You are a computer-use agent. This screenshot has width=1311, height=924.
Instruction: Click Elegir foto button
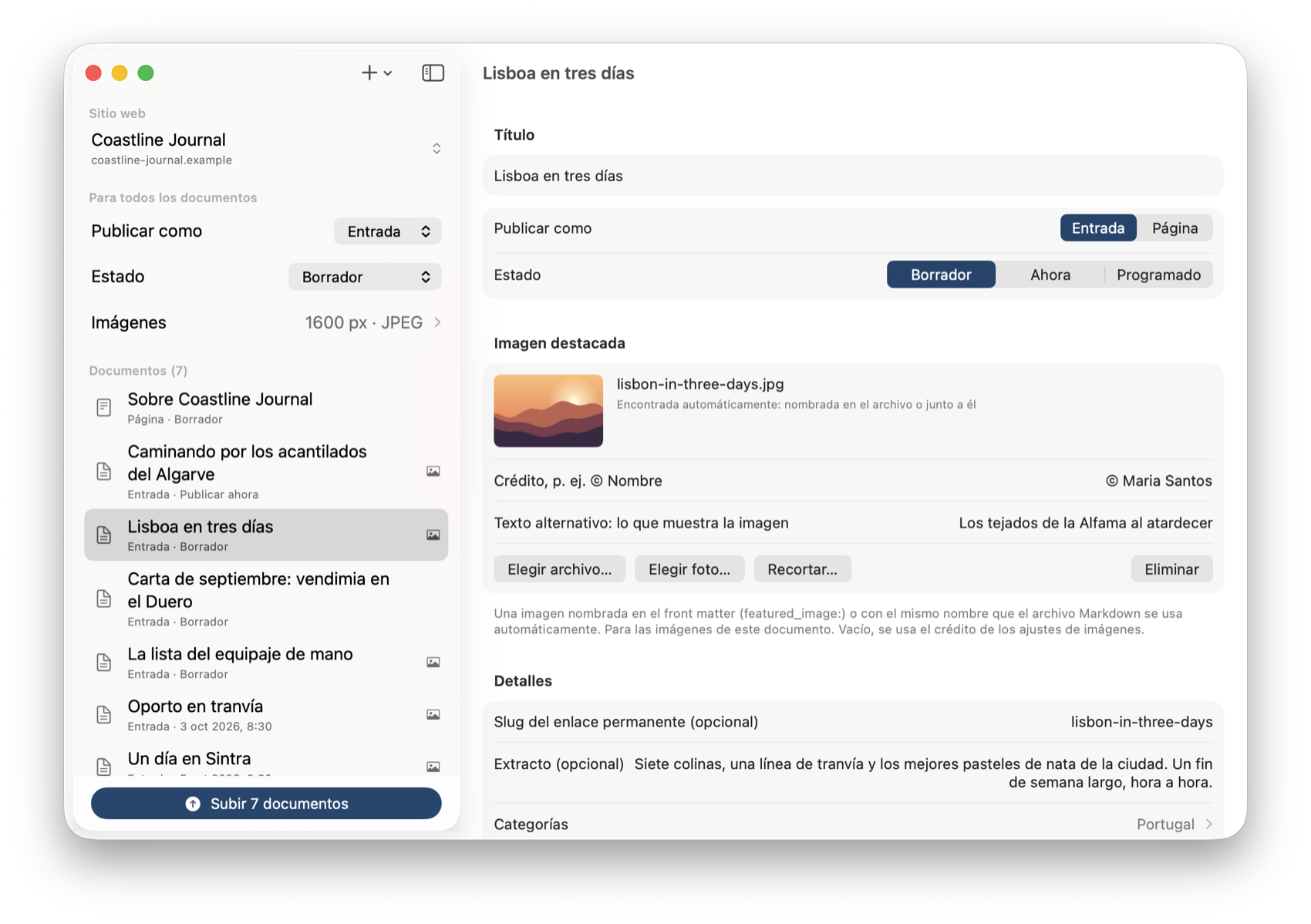pos(689,569)
